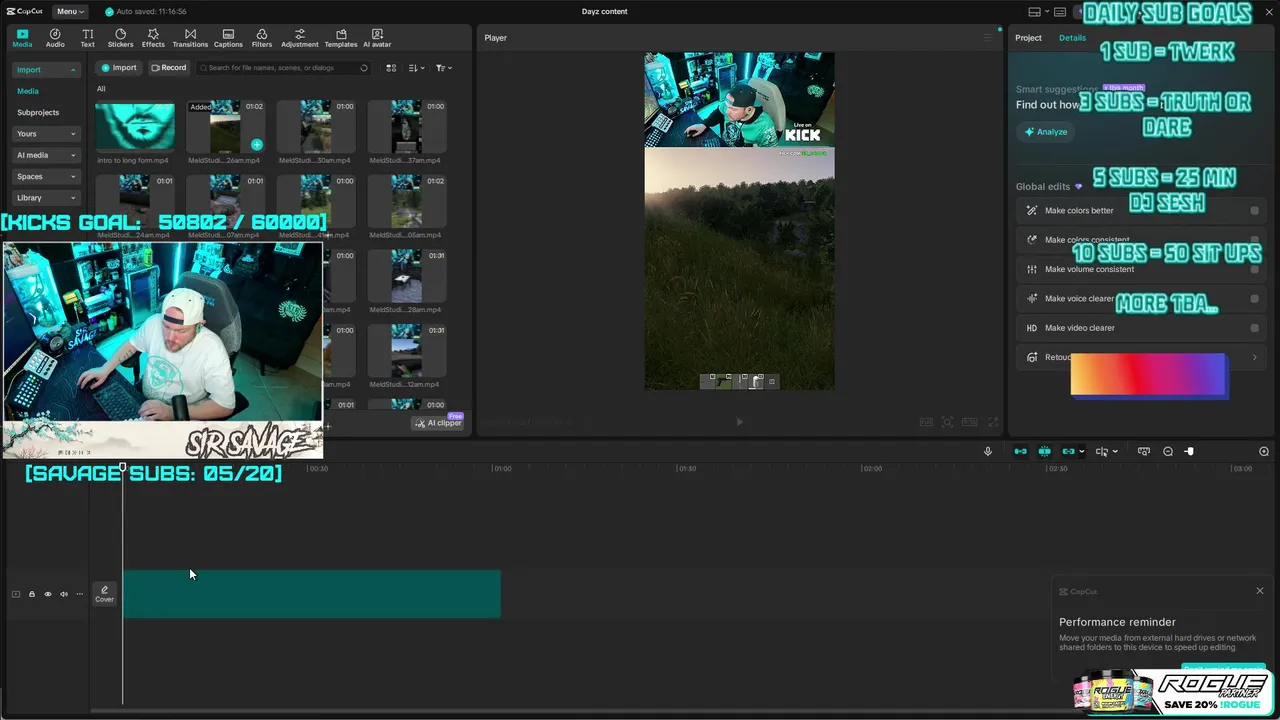Viewport: 1280px width, 720px height.
Task: Click the Record button
Action: point(169,68)
